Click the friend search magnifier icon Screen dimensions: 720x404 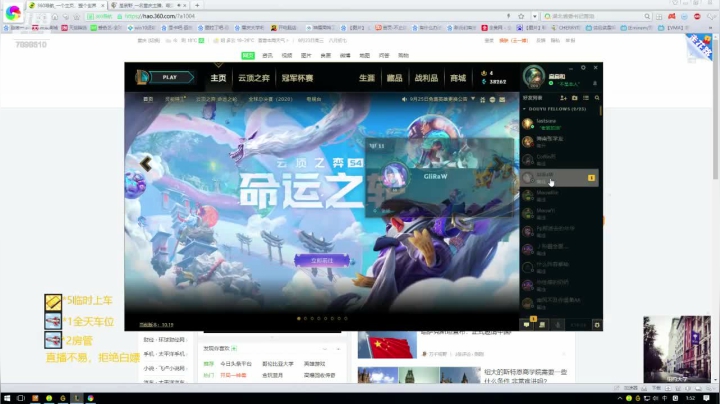pos(597,98)
